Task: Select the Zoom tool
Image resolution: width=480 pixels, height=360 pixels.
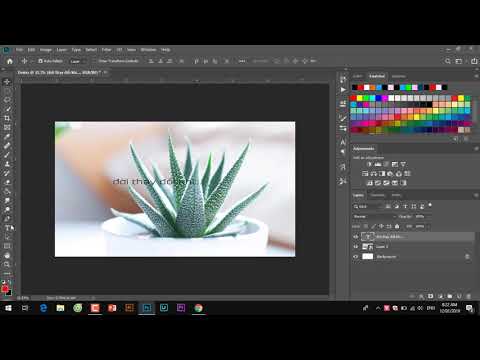Action: (x=7, y=264)
